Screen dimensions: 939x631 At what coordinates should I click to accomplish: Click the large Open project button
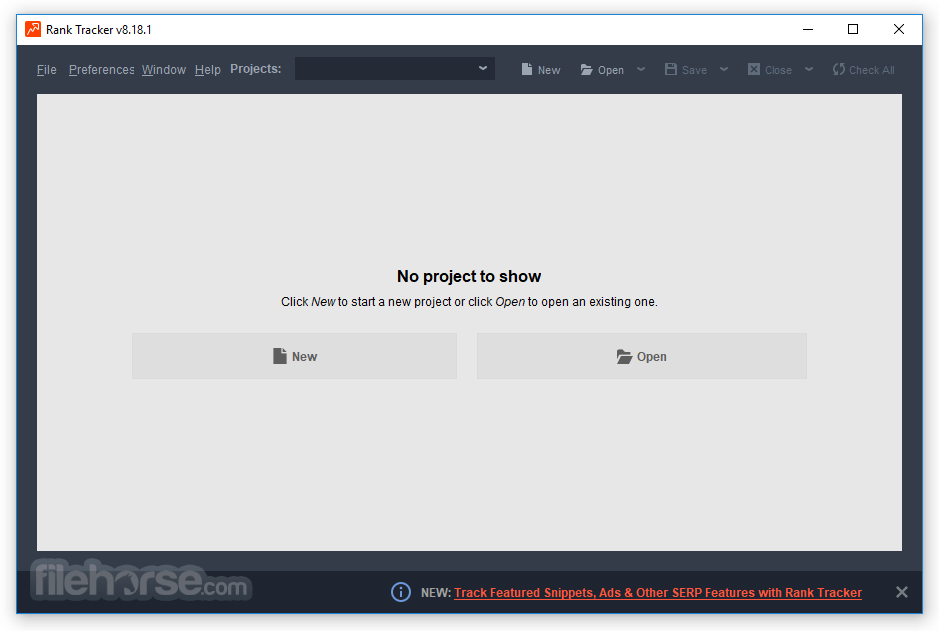click(641, 356)
